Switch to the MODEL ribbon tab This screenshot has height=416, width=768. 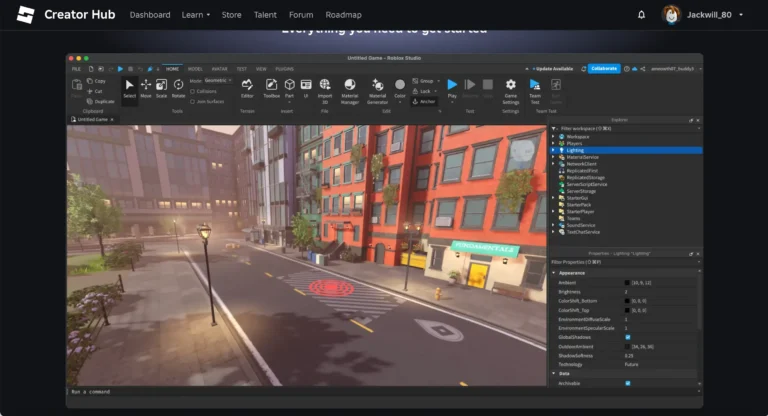[x=195, y=69]
